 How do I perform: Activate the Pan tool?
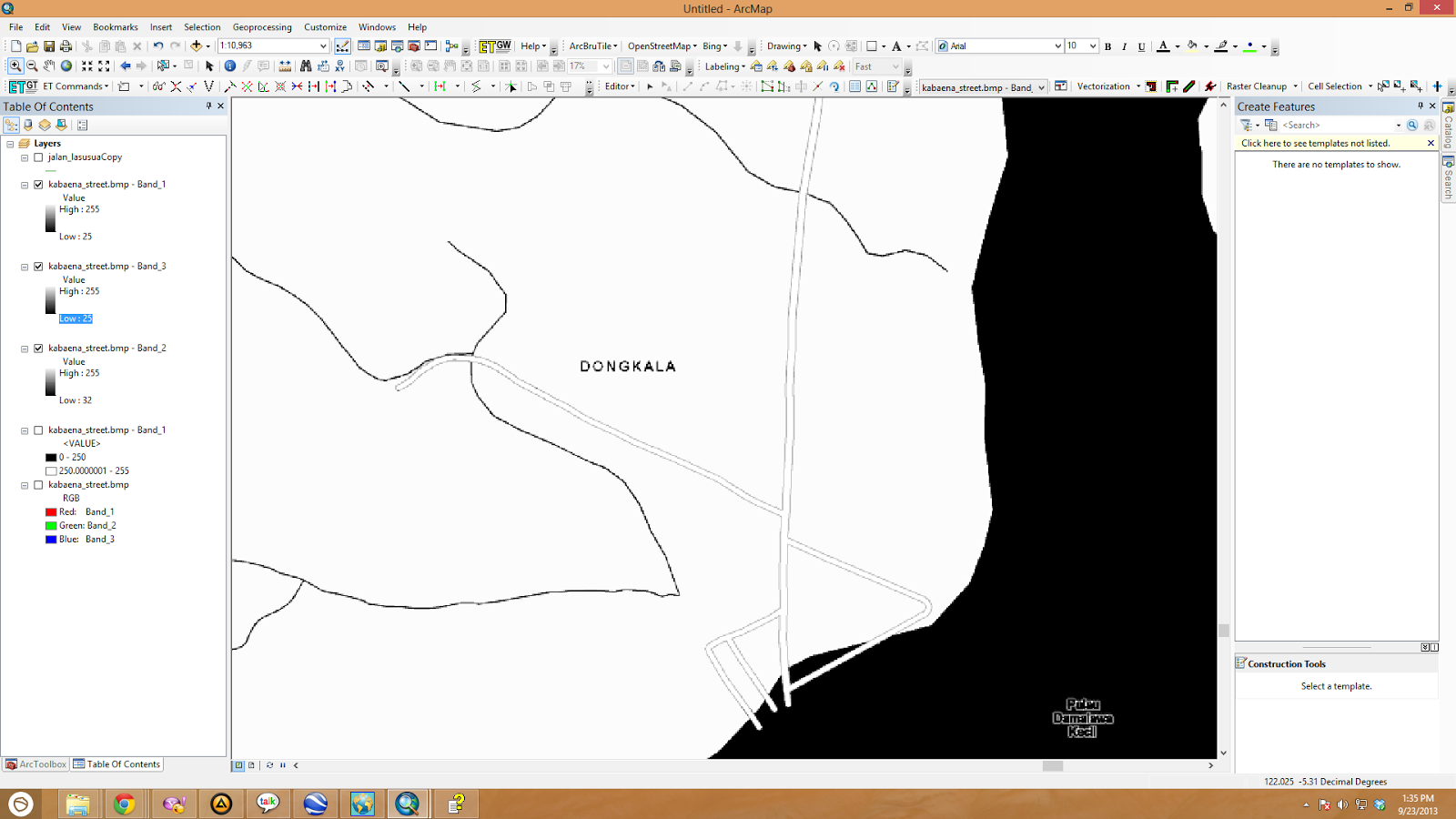(x=48, y=66)
